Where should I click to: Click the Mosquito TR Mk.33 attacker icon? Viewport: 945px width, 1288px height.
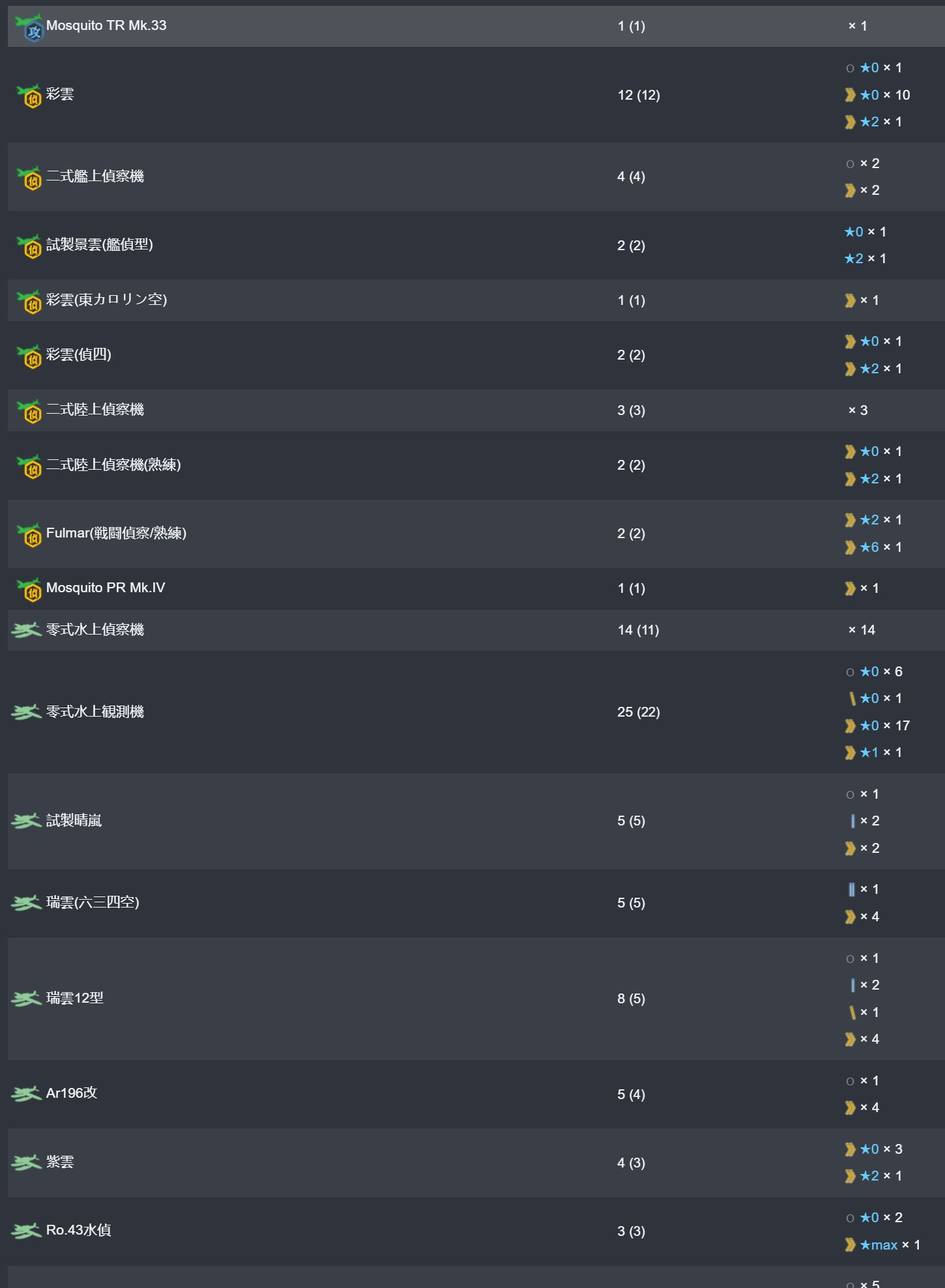[x=29, y=27]
